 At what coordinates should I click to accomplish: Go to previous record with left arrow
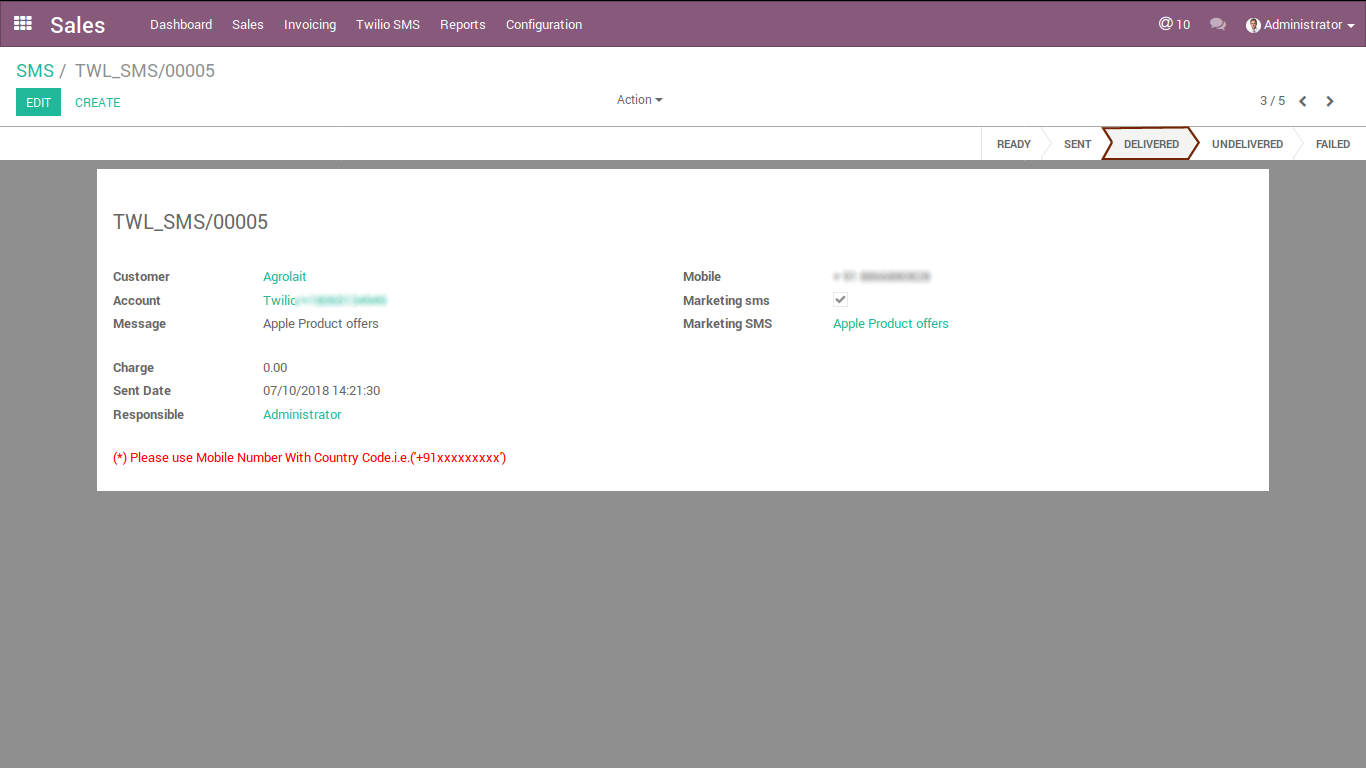(x=1303, y=101)
